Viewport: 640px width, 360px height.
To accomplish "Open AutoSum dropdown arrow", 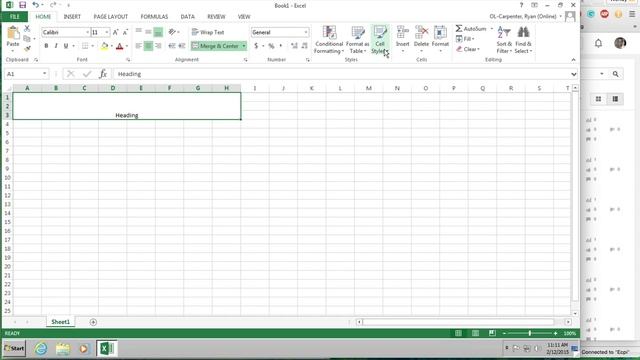I will click(491, 29).
